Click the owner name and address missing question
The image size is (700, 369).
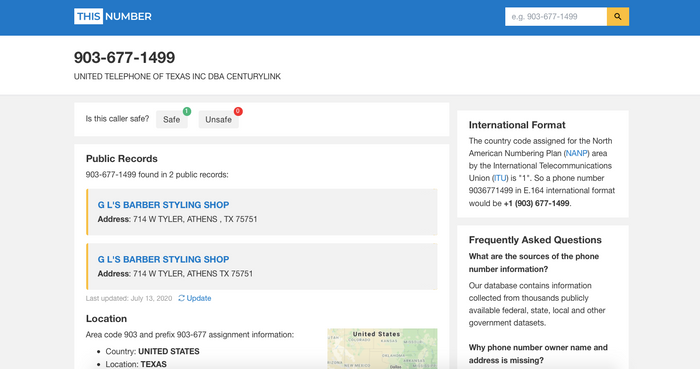pyautogui.click(x=538, y=354)
